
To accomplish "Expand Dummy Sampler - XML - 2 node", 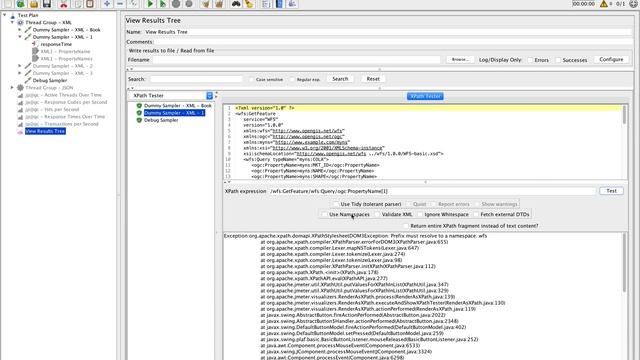I will click(x=20, y=66).
